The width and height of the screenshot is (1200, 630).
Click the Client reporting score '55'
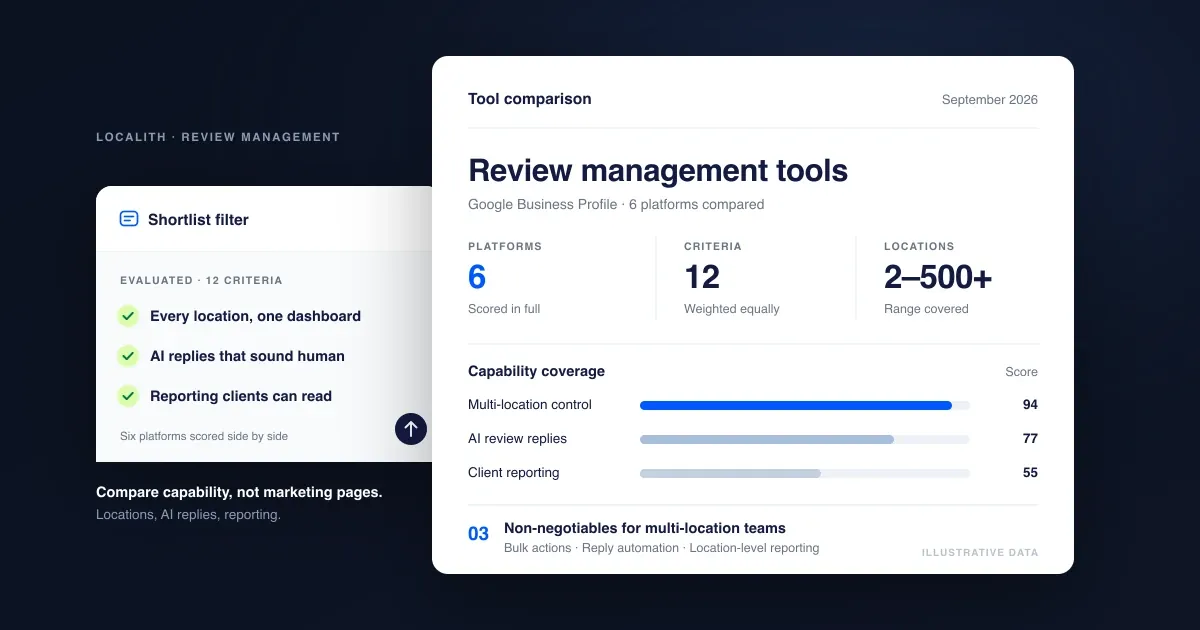(1030, 473)
